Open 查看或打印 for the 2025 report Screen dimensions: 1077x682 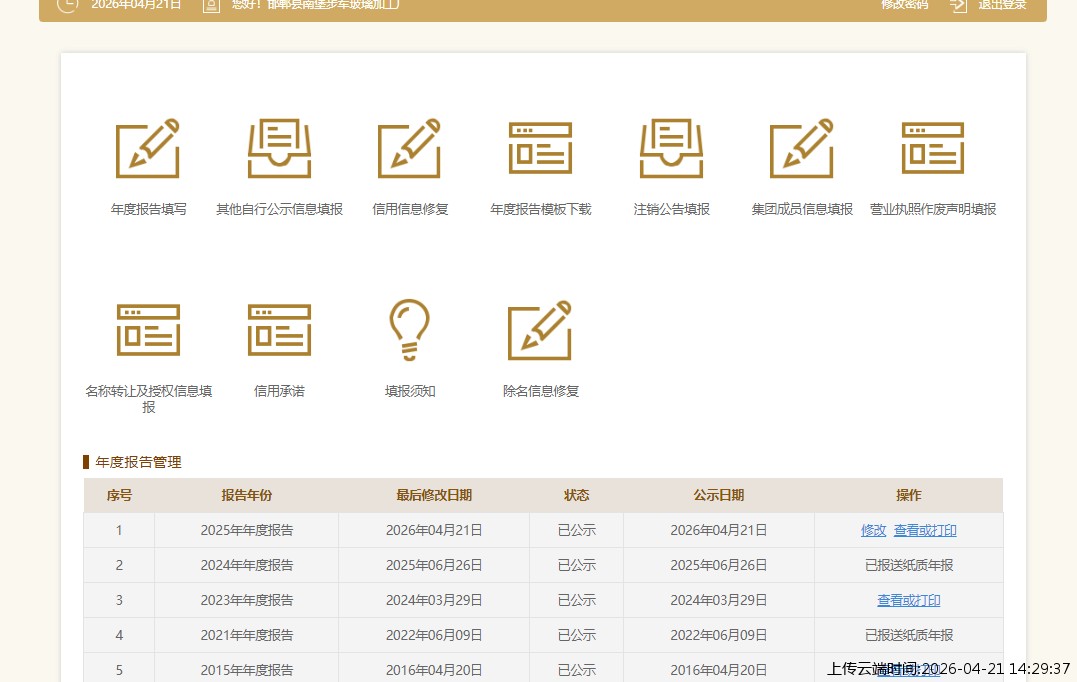pos(925,530)
